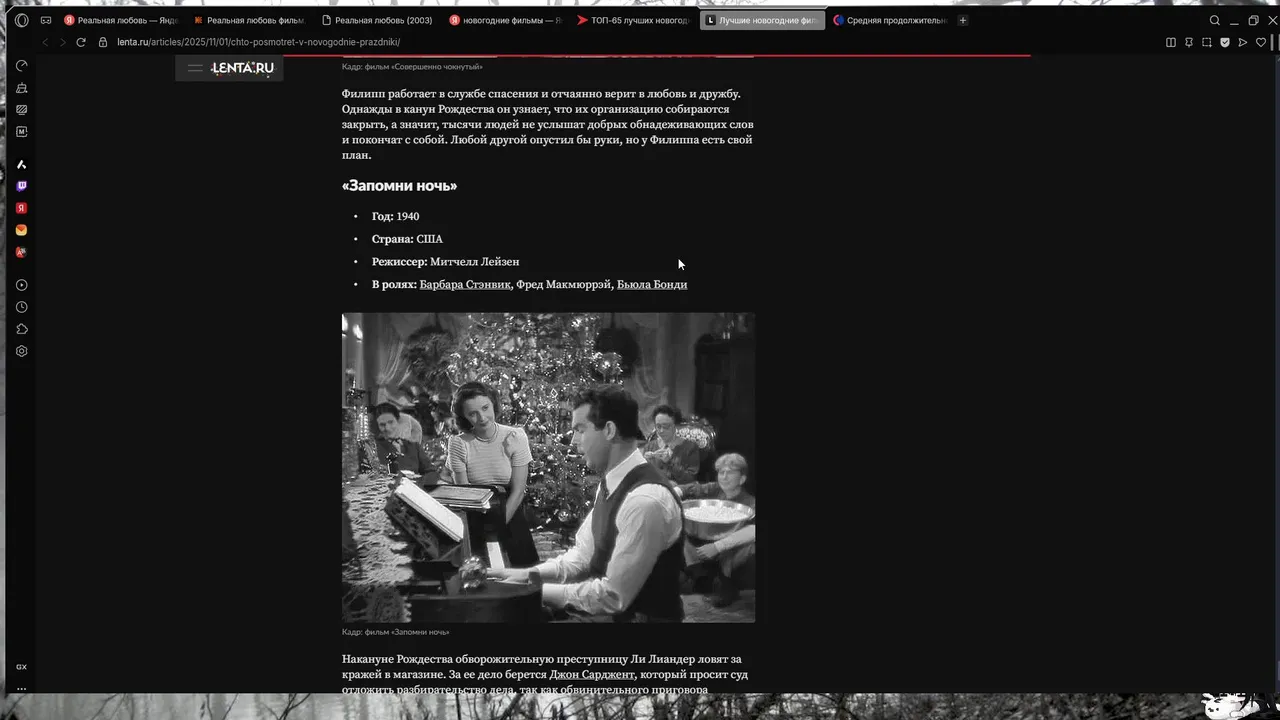Open the tab search magnifier icon

coord(1215,20)
